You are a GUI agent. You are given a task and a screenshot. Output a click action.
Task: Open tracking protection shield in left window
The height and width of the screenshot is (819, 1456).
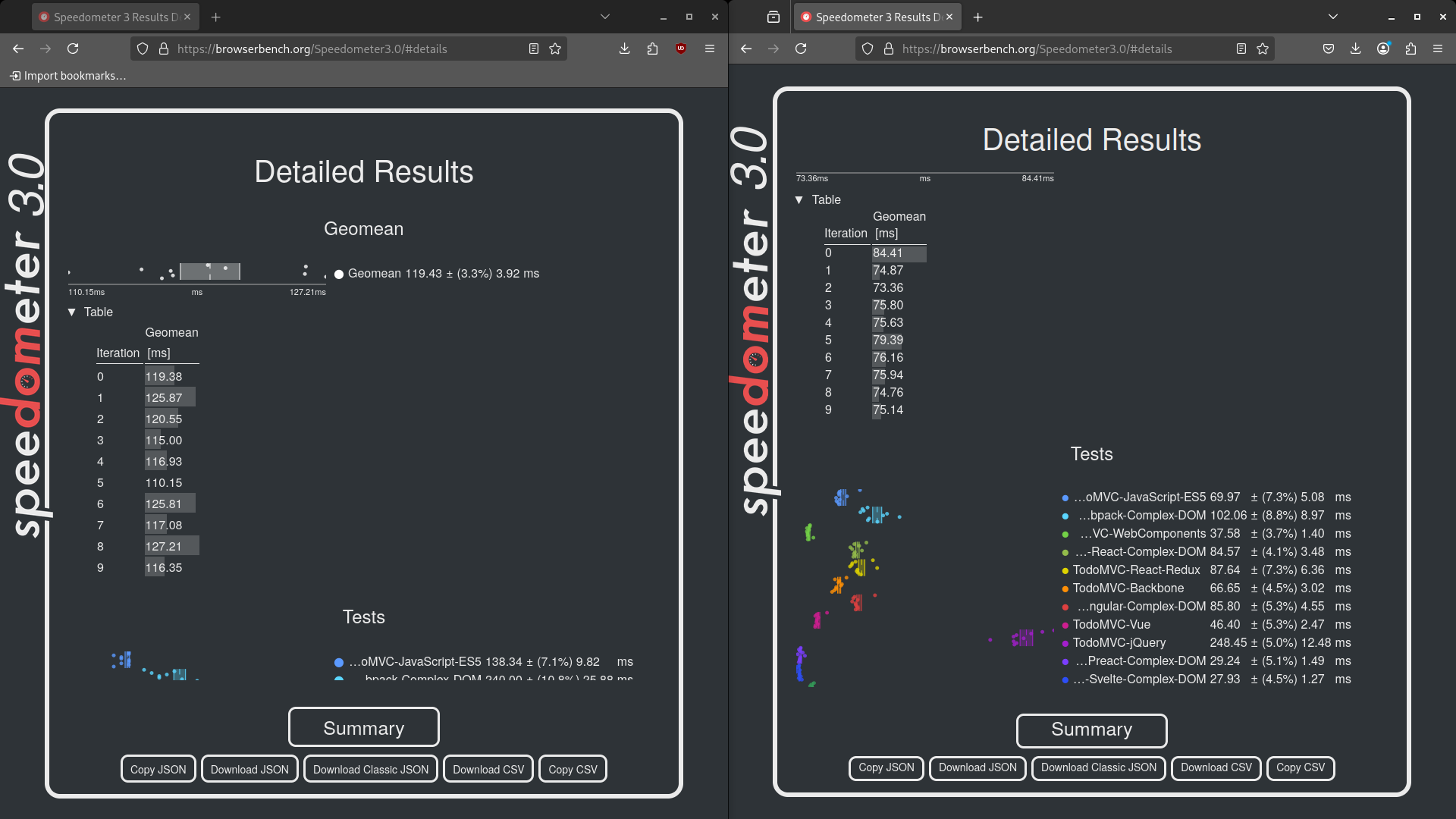coord(143,49)
